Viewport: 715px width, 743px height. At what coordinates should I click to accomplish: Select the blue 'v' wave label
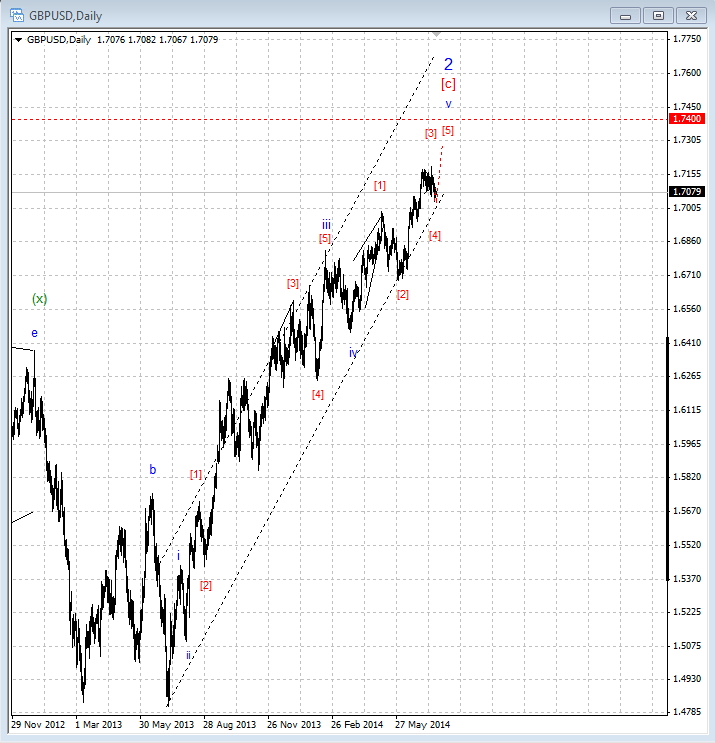(x=448, y=104)
